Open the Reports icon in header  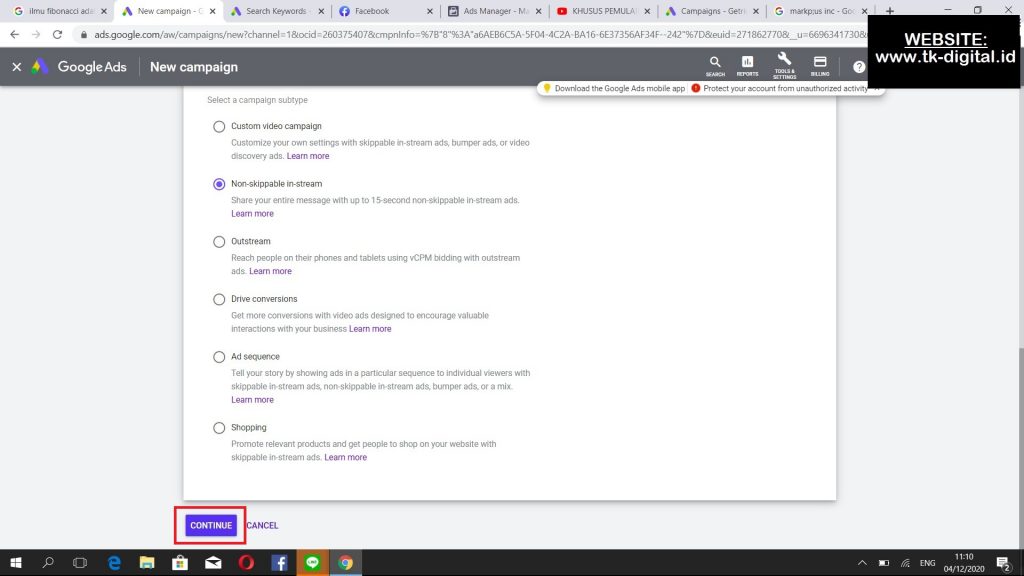(747, 66)
